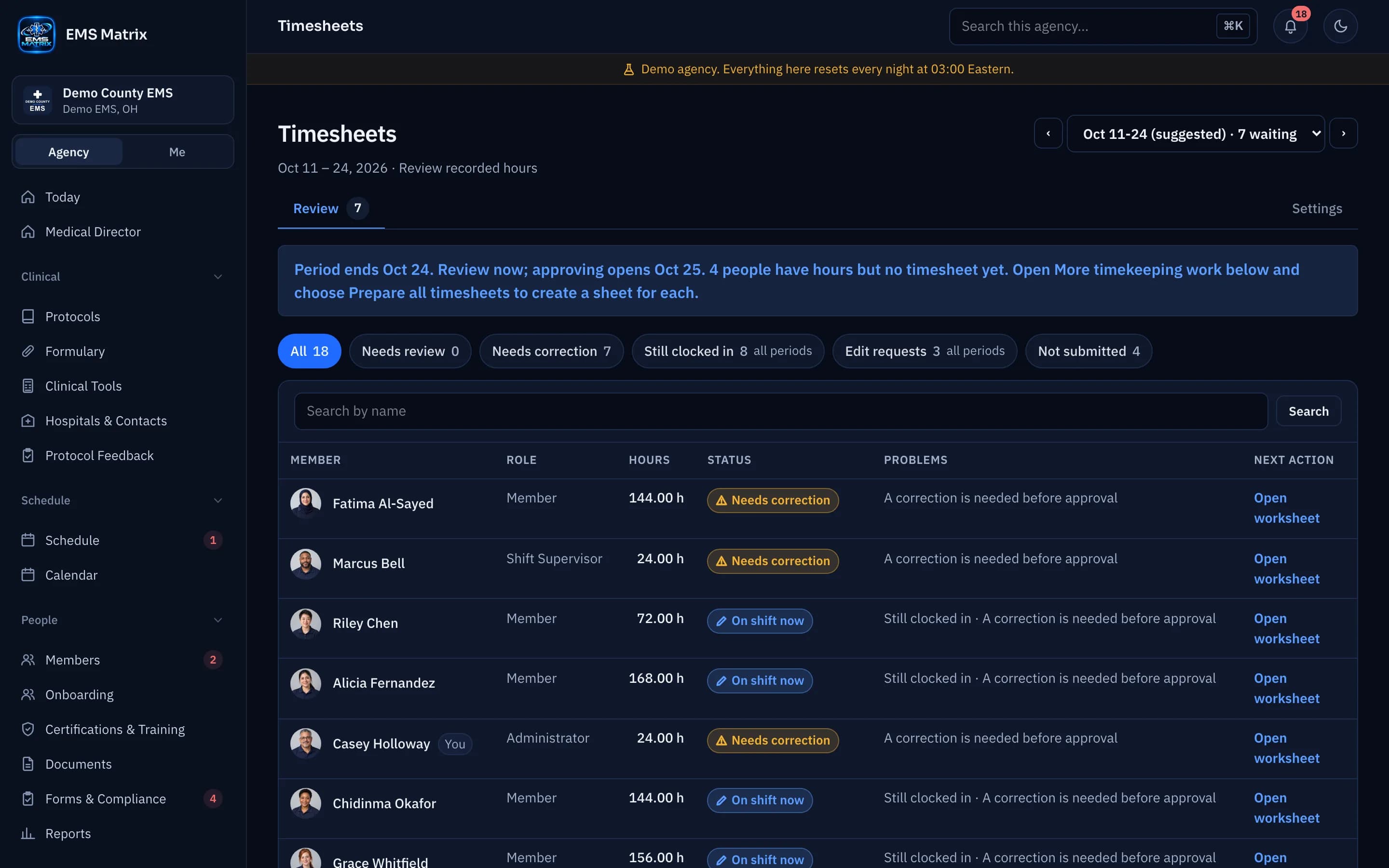Viewport: 1389px width, 868px height.
Task: Filter by All 18 chip
Action: pyautogui.click(x=309, y=351)
